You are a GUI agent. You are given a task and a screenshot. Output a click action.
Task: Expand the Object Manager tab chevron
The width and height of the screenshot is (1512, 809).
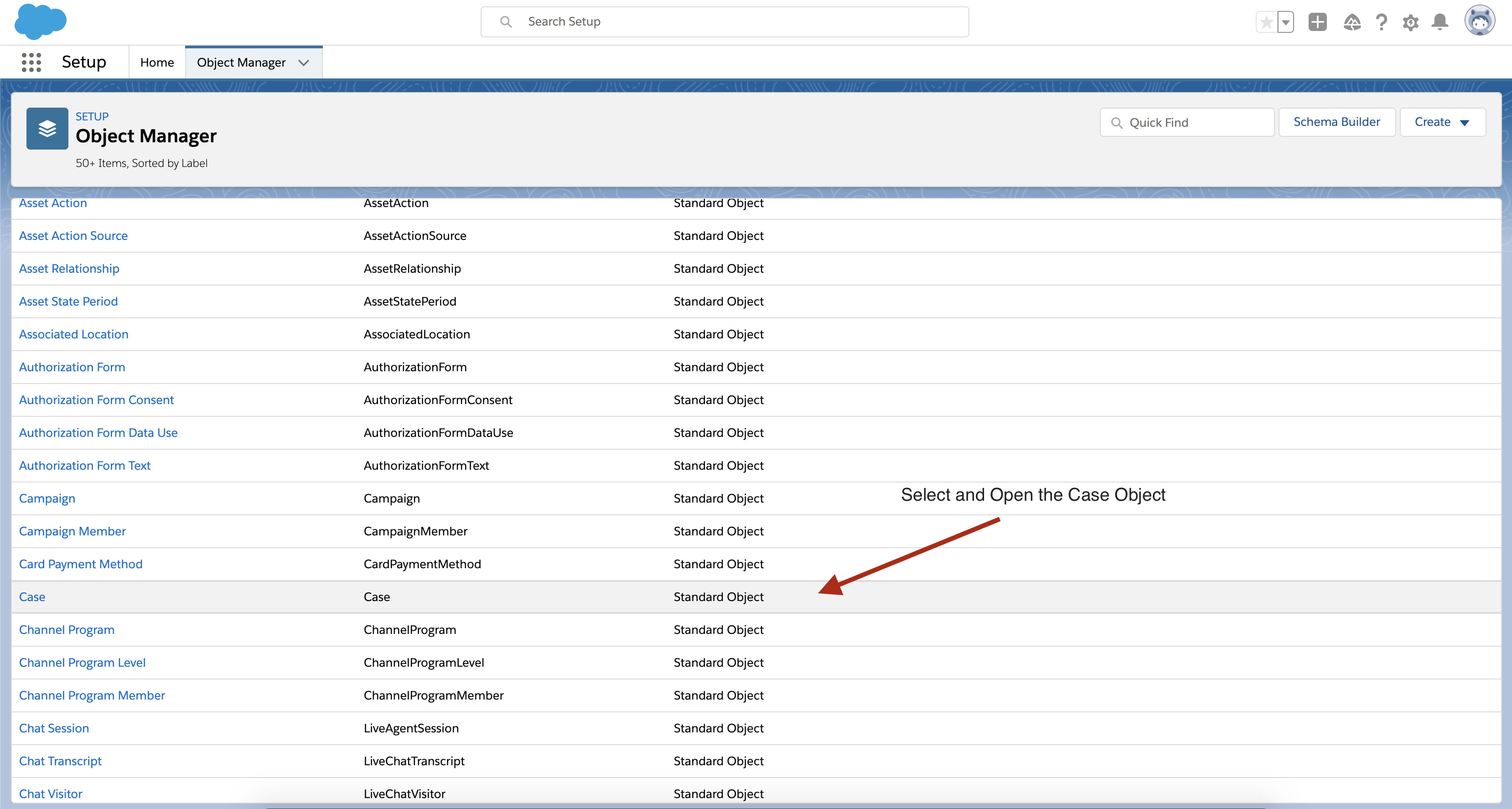[x=304, y=63]
